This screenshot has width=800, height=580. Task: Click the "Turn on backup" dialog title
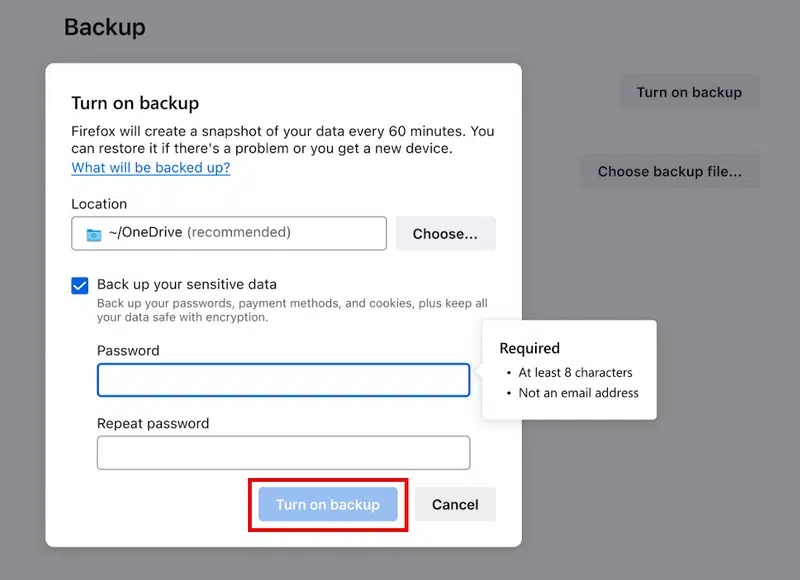coord(135,103)
